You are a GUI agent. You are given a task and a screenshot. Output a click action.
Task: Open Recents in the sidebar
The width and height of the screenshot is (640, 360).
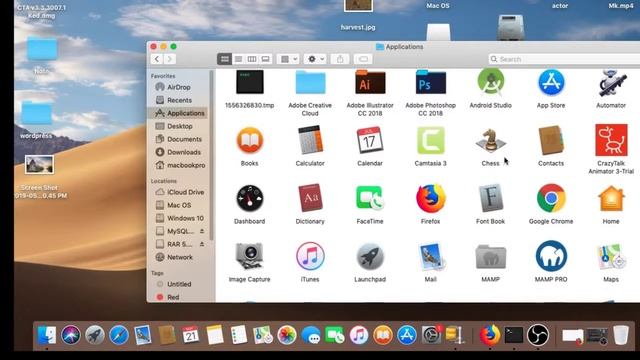click(179, 100)
